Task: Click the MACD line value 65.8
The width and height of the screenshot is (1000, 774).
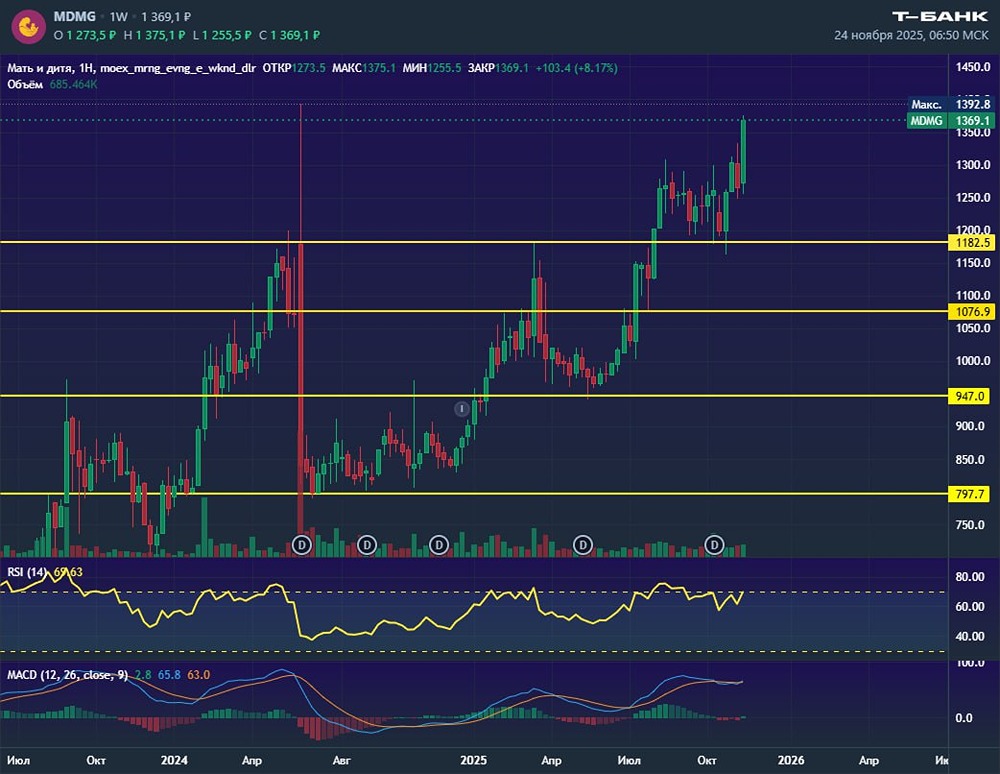Action: [169, 675]
